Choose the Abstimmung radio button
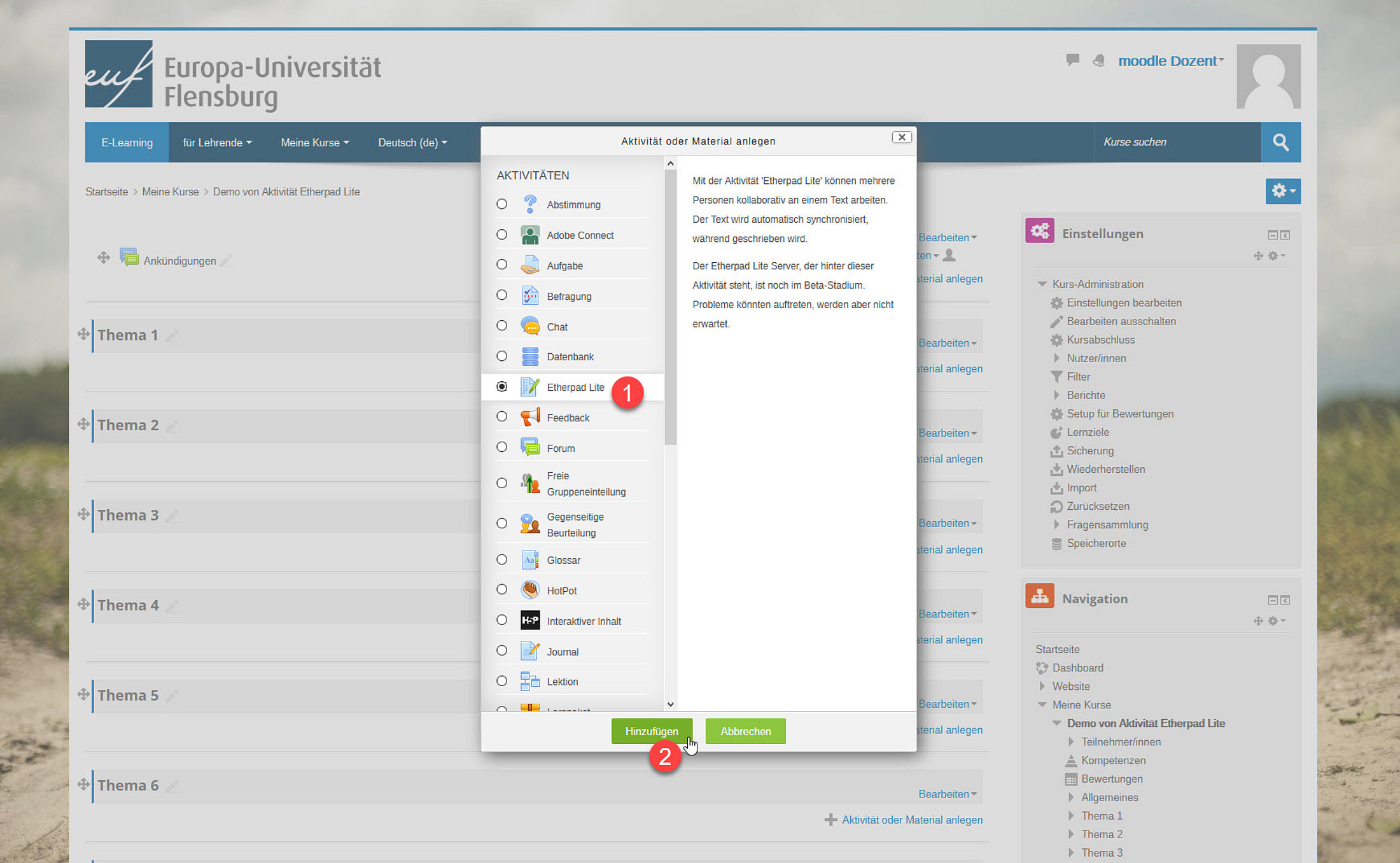The width and height of the screenshot is (1400, 863). [502, 204]
